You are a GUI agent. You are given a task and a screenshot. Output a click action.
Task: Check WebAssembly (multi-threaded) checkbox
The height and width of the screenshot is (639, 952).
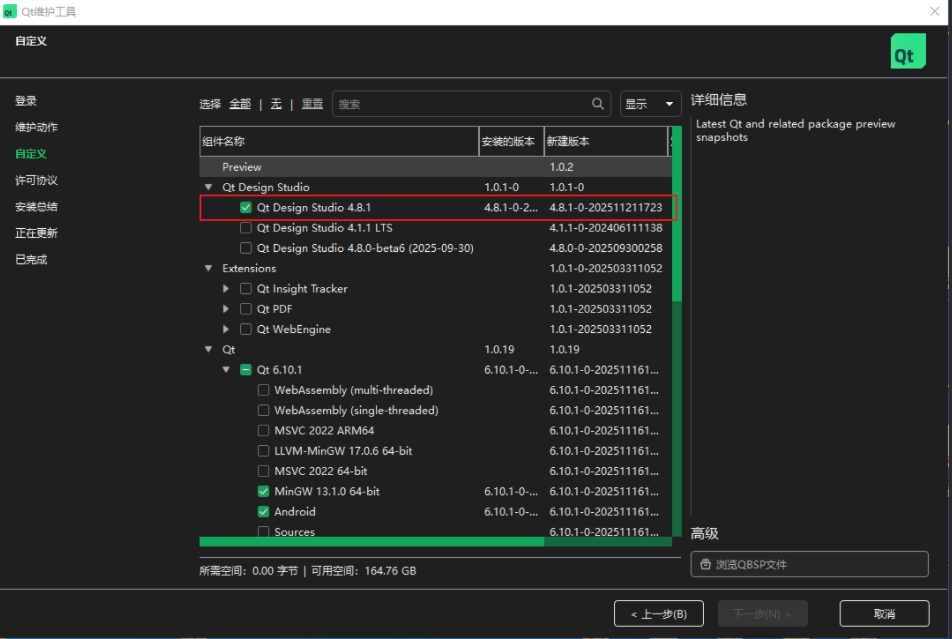point(263,390)
